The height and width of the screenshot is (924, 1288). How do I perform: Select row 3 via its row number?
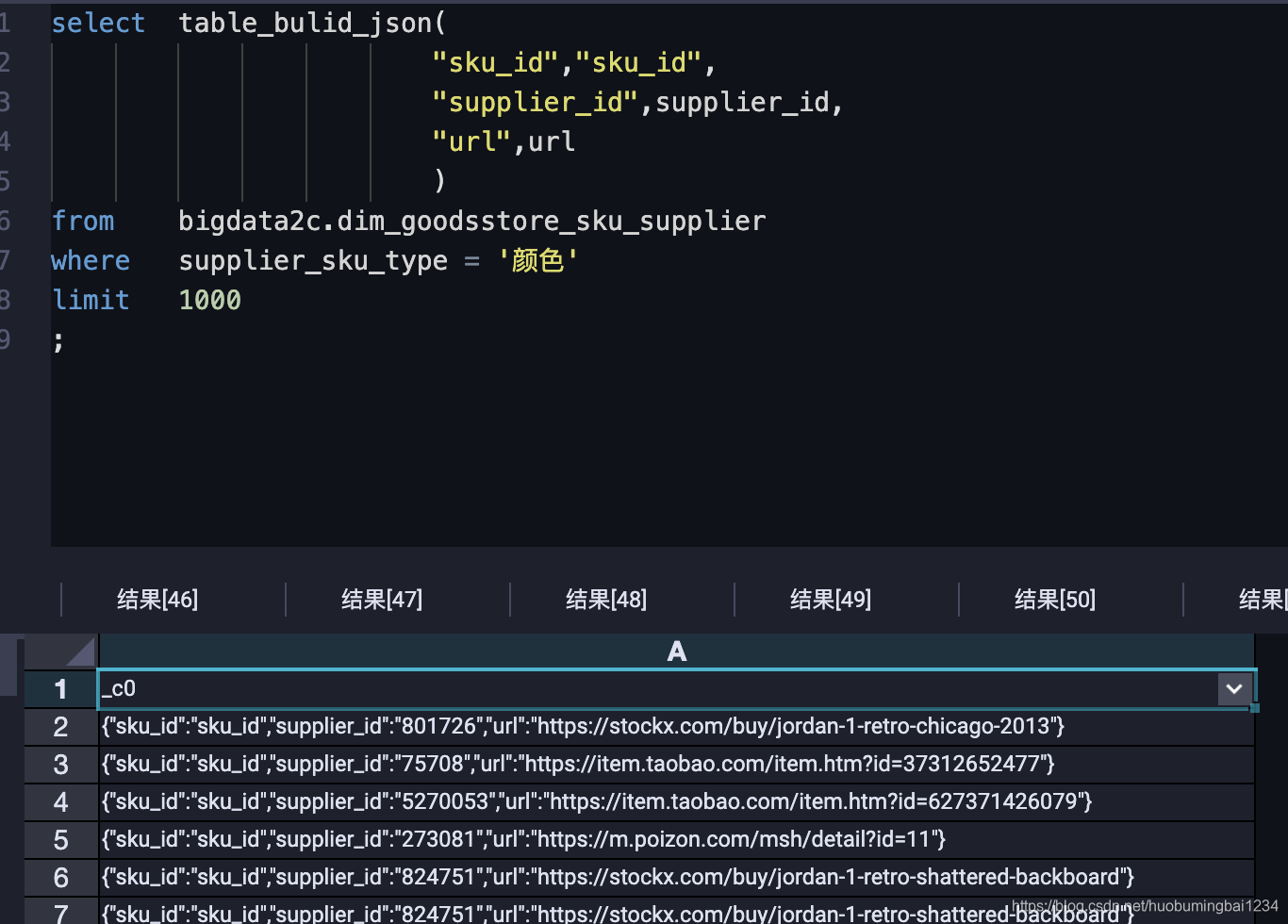(x=59, y=764)
